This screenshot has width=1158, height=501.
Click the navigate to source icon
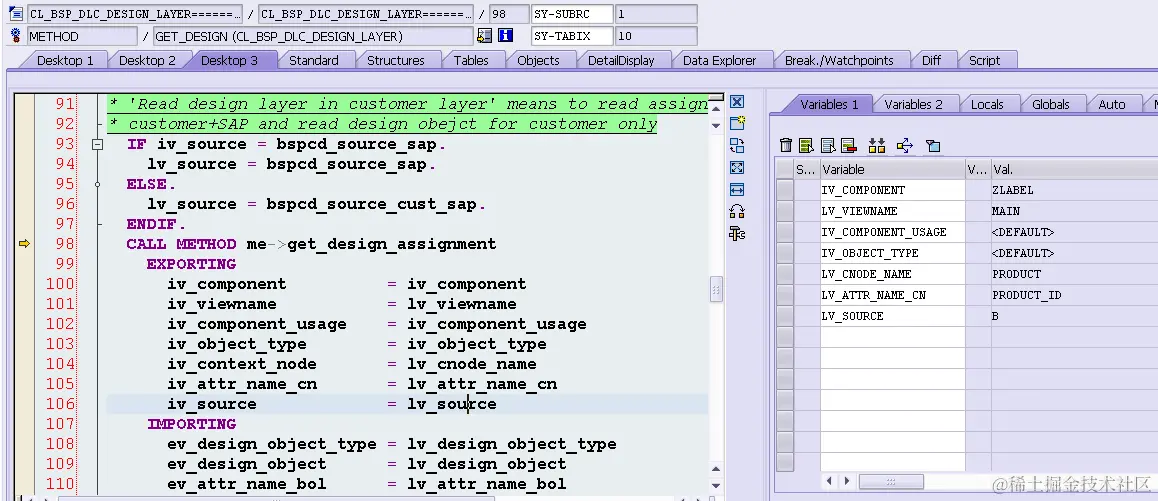(484, 35)
